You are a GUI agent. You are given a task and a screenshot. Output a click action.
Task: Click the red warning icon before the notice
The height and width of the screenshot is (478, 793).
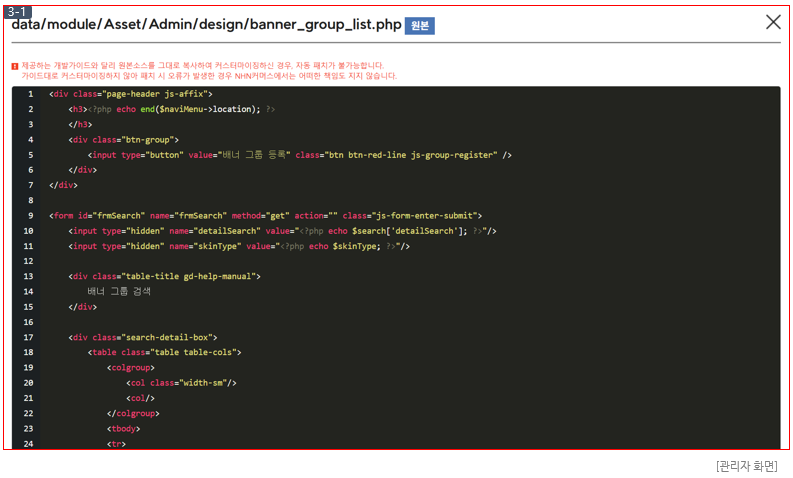[15, 66]
